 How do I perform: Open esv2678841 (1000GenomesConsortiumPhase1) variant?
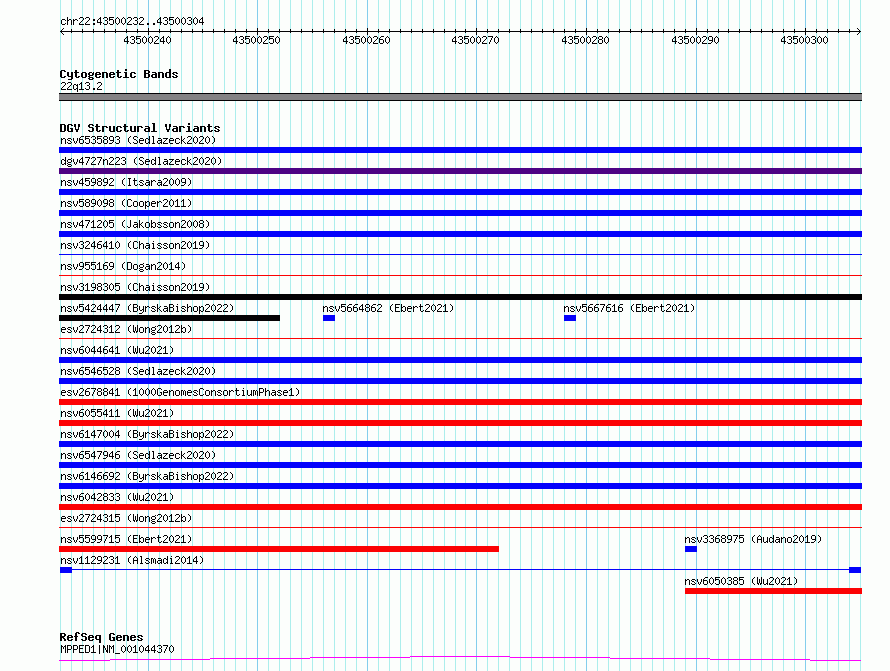click(x=180, y=392)
